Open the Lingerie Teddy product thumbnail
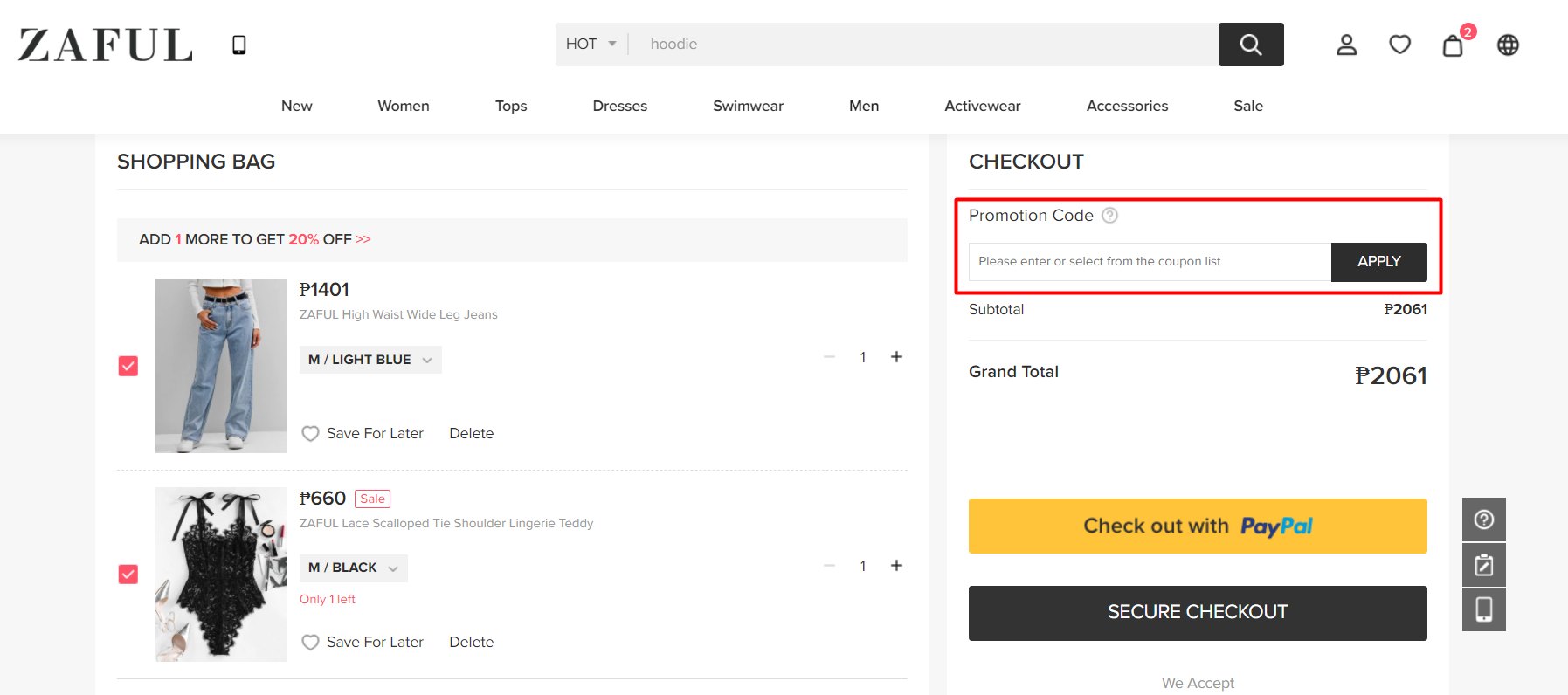1568x695 pixels. (221, 575)
